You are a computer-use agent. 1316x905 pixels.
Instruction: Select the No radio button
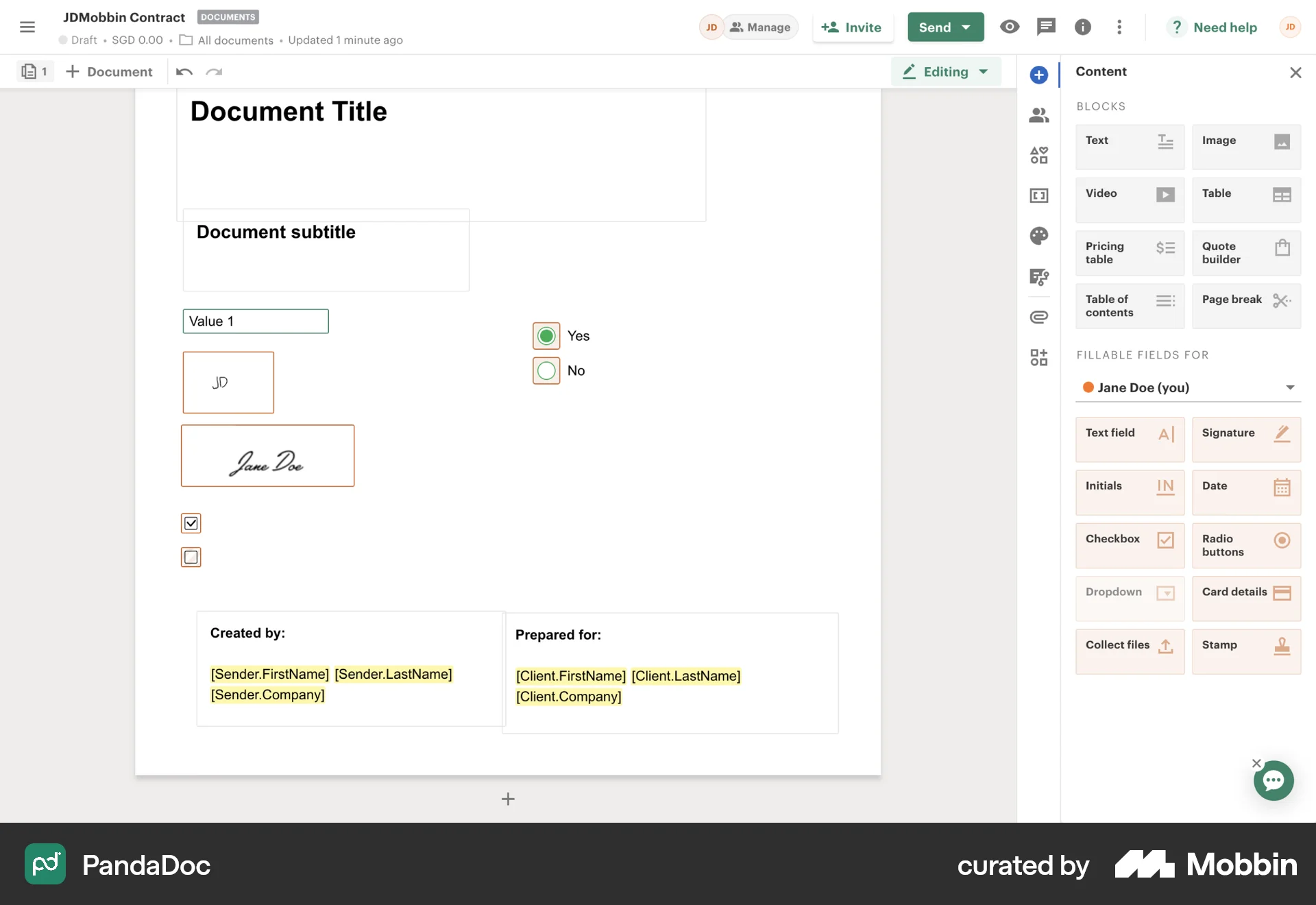coord(546,371)
